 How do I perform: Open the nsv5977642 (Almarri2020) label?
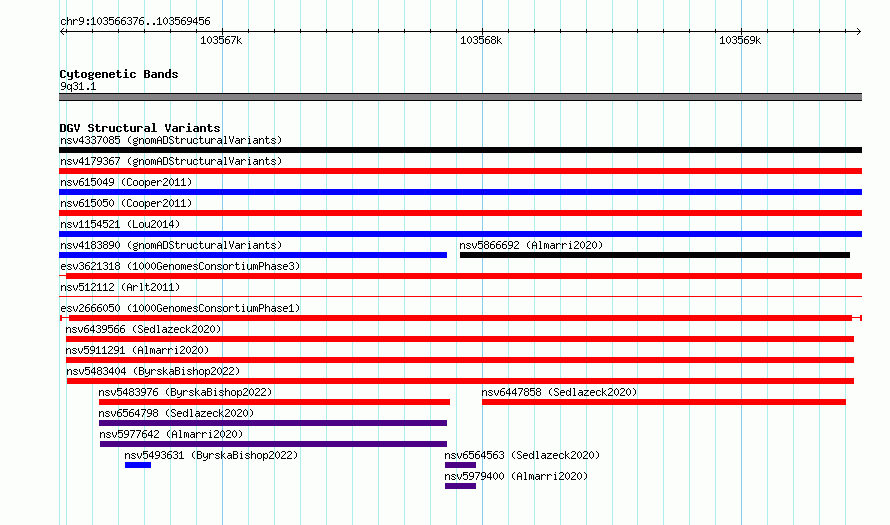(171, 434)
